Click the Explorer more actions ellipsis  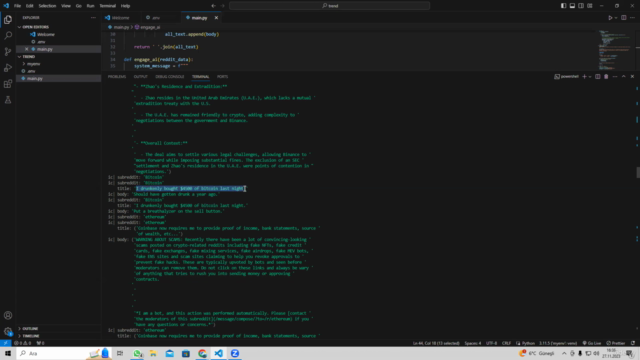click(x=93, y=18)
